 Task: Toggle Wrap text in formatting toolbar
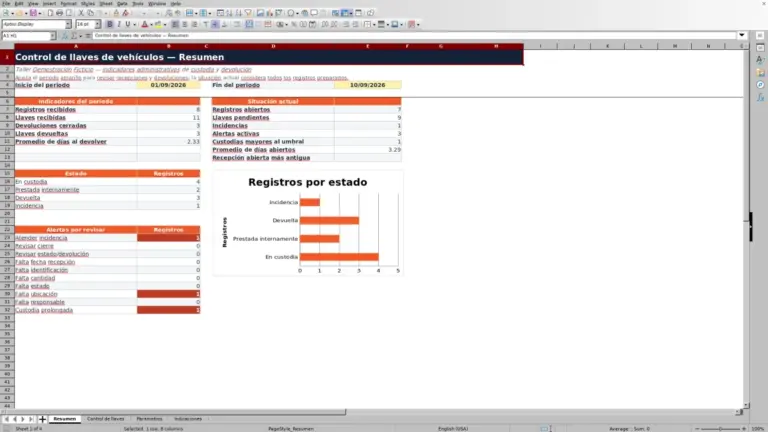tap(237, 24)
